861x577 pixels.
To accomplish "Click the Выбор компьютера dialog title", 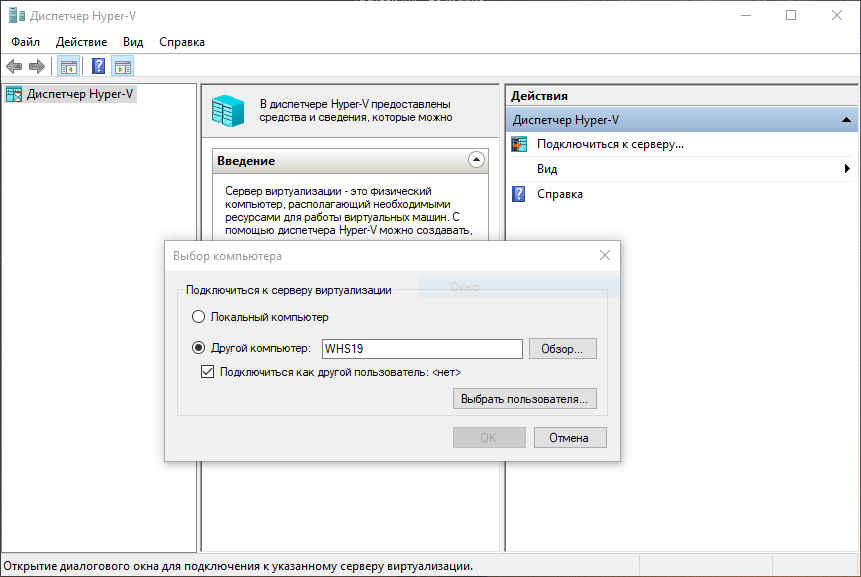I will [x=227, y=256].
